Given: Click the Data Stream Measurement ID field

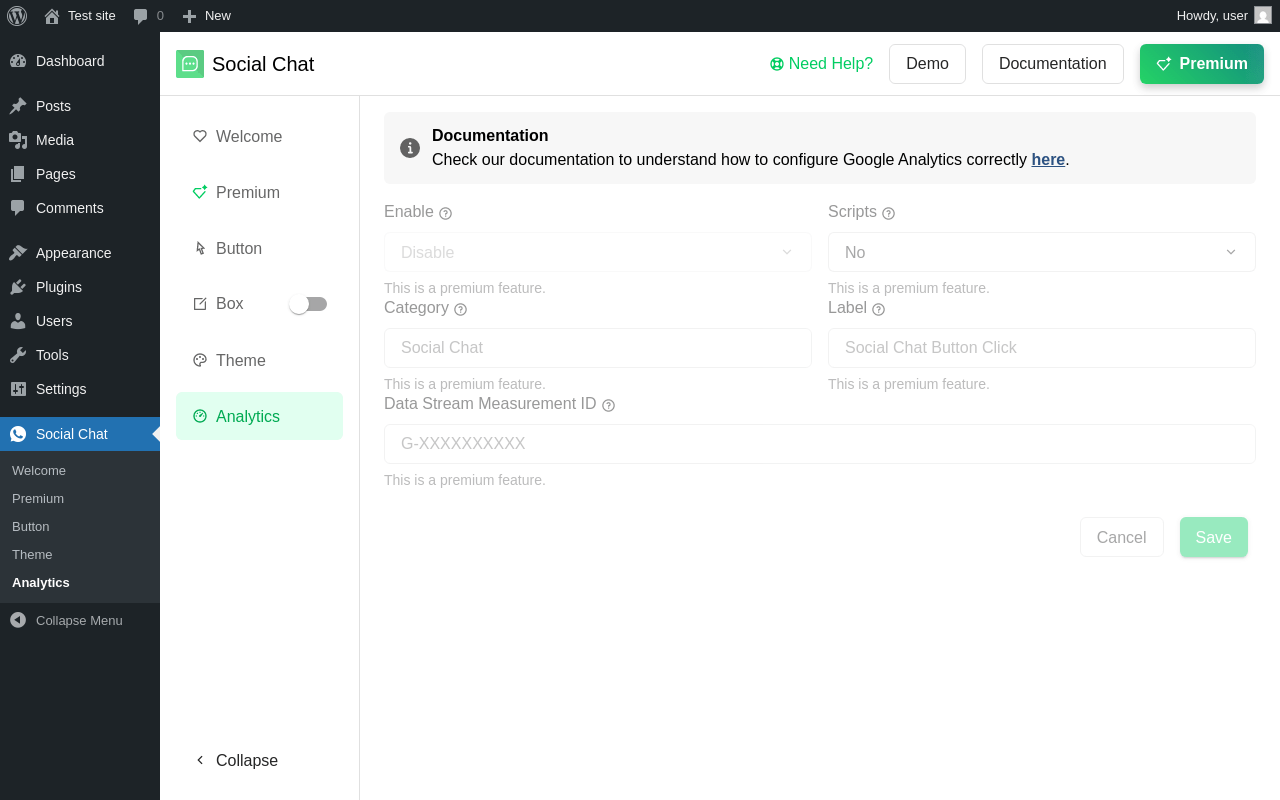Looking at the screenshot, I should (819, 444).
